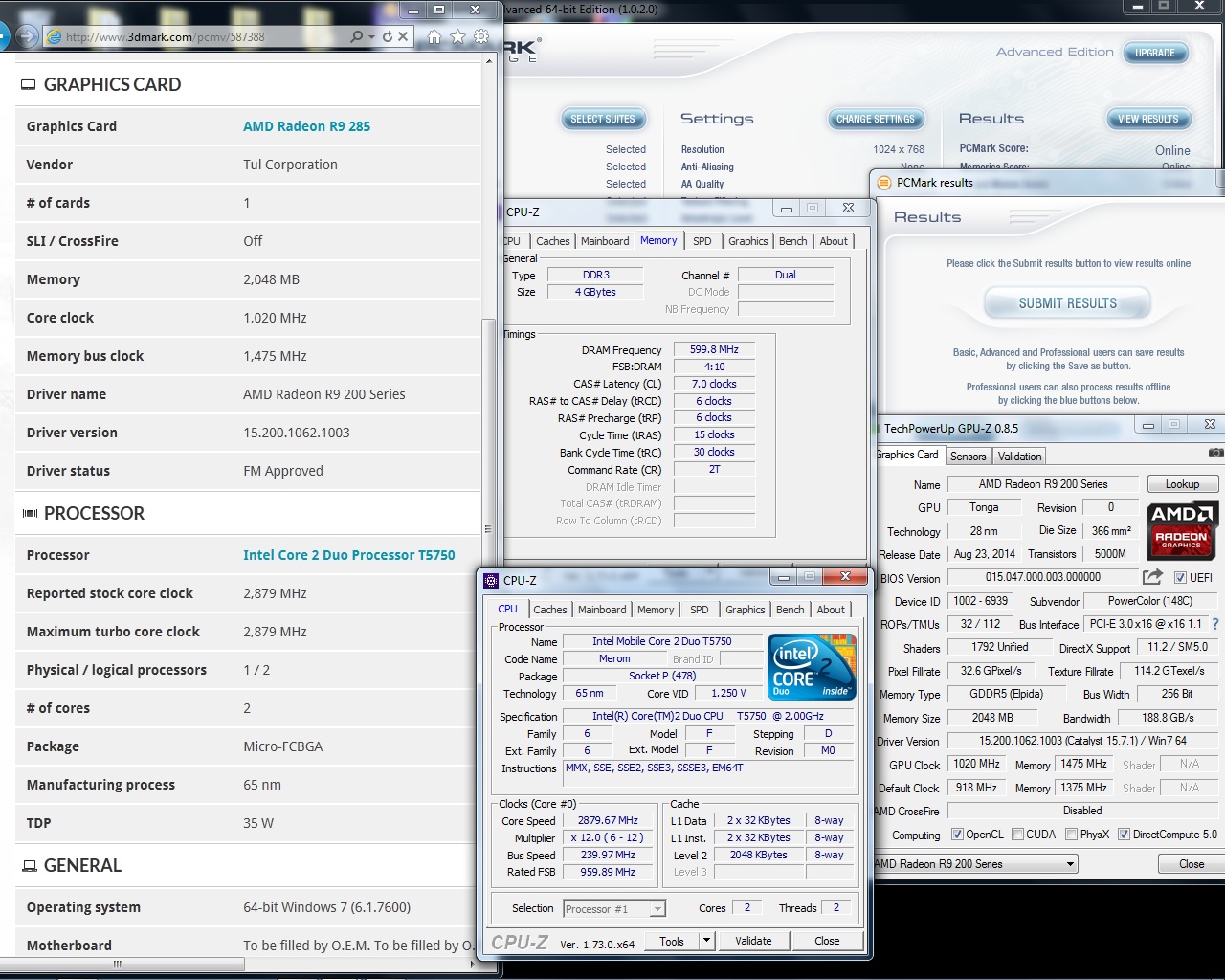Switch to the Validation tab in GPU-Z
Screen dimensions: 1225x980
(1020, 457)
